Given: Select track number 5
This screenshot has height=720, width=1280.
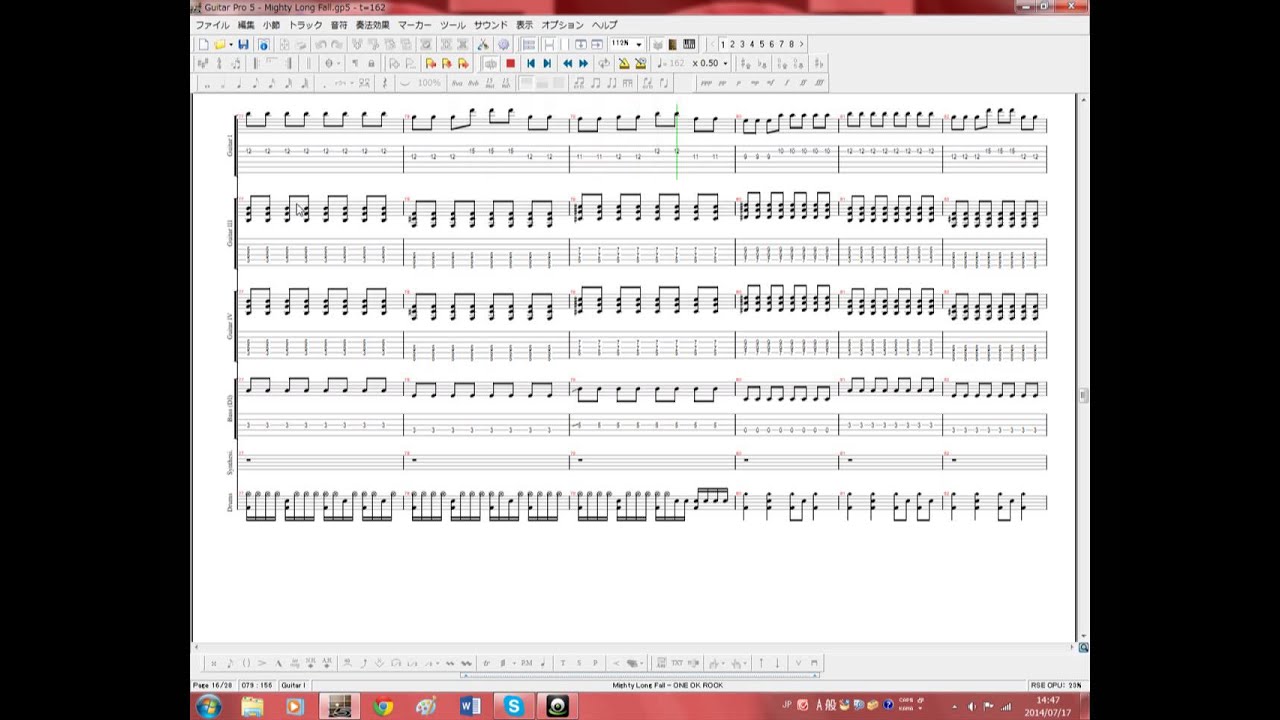Looking at the screenshot, I should click(761, 44).
